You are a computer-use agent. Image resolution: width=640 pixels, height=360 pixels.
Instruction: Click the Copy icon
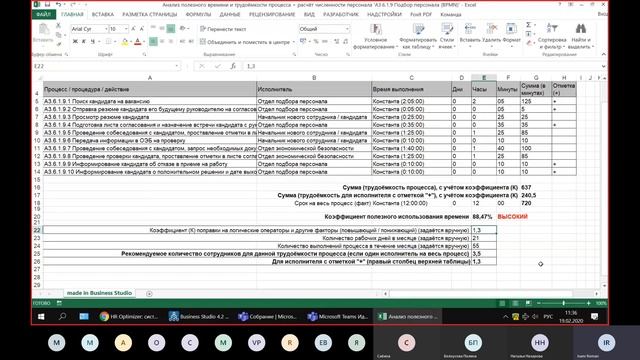click(x=59, y=35)
